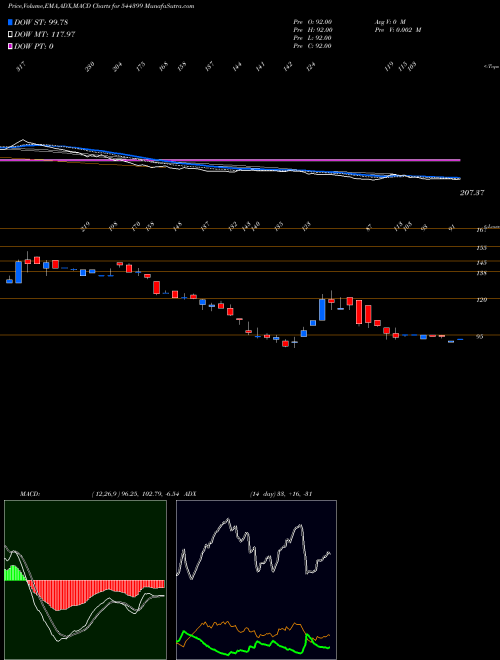The height and width of the screenshot is (660, 500).
Task: Click the blue DOW ST legend swatch
Action: (x=11, y=22)
